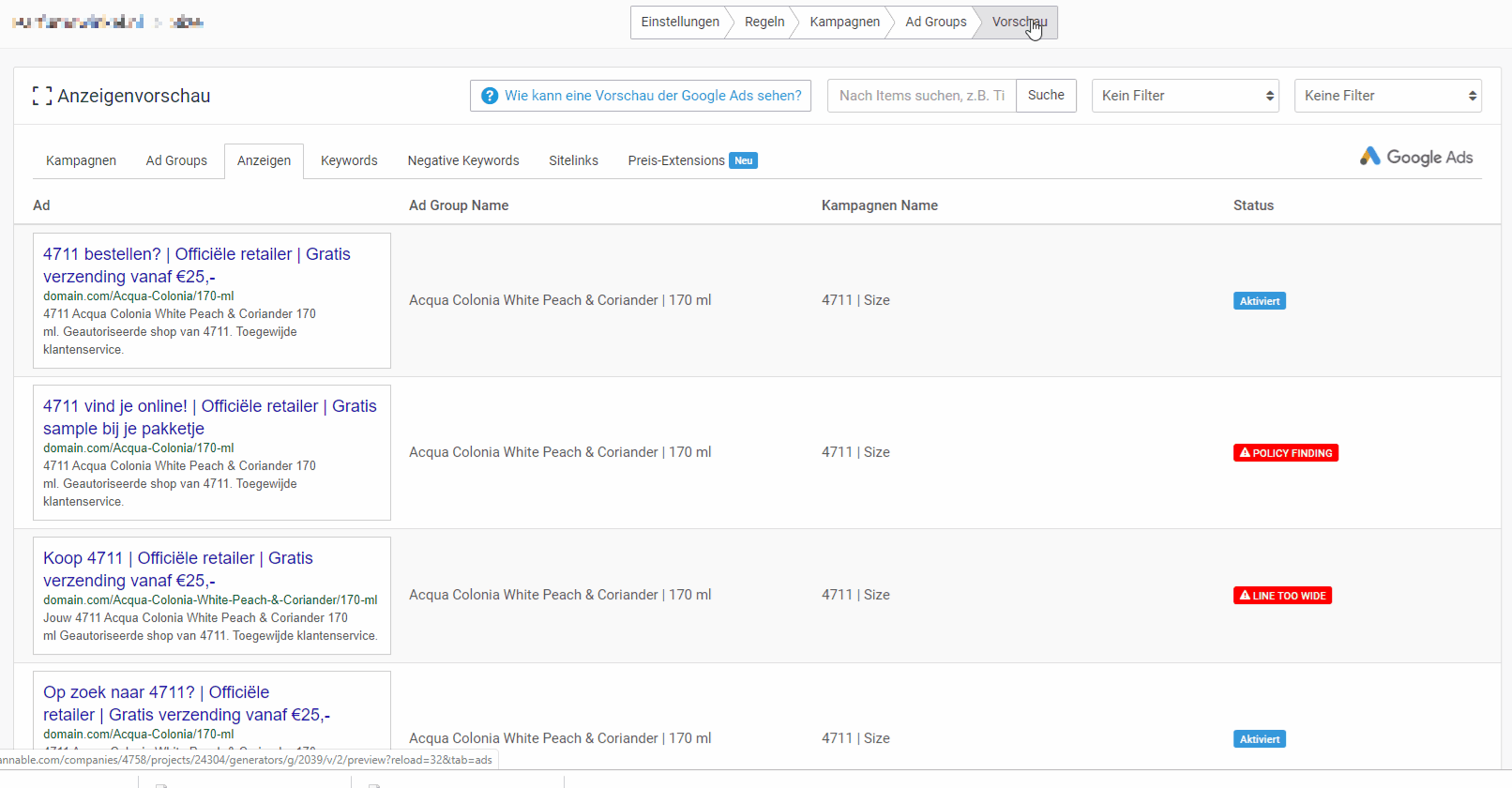
Task: Click Aktiviert badge for 'Op zoek naar 4711' ad
Action: click(1260, 739)
